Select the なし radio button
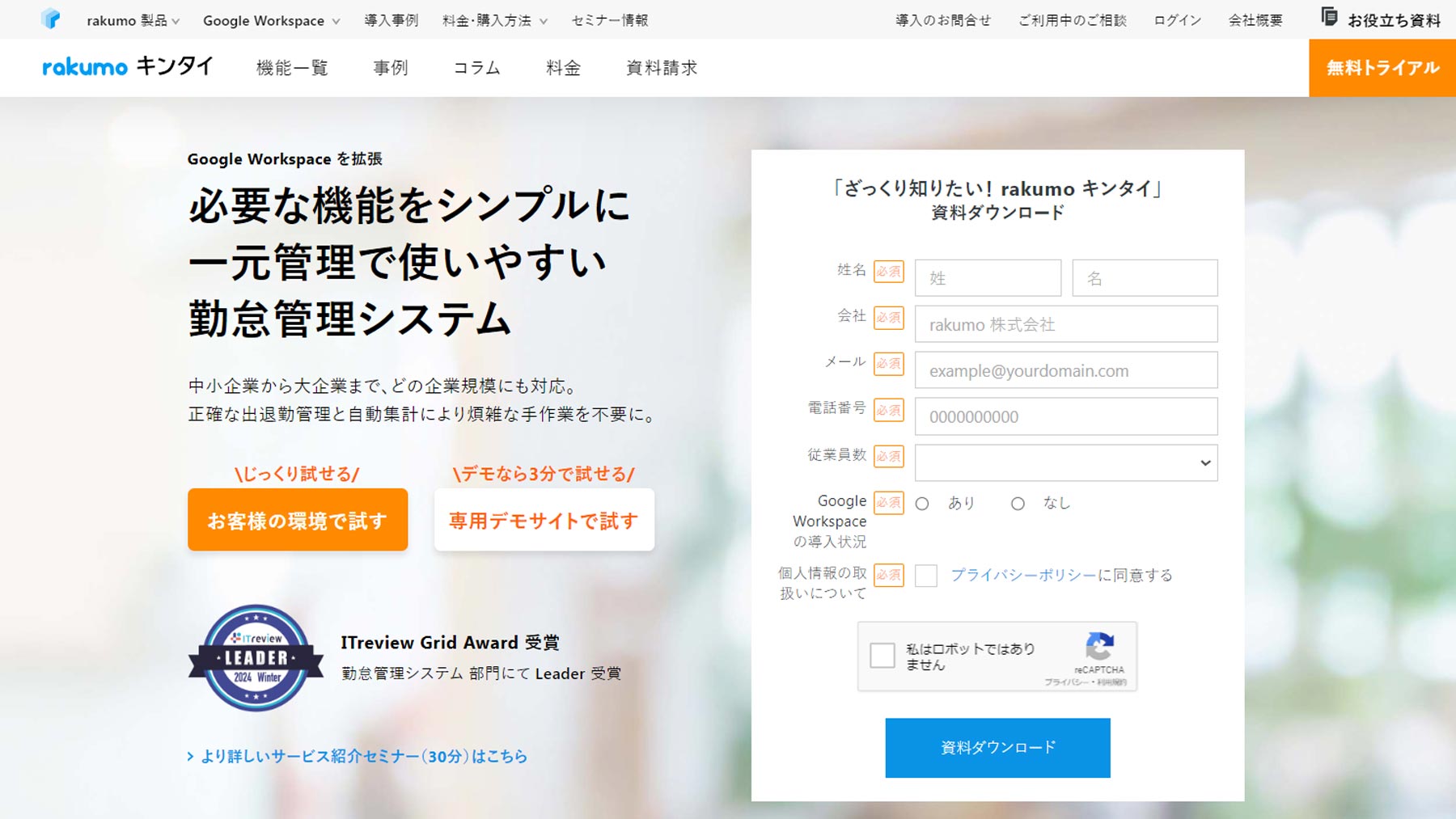 [x=1018, y=504]
